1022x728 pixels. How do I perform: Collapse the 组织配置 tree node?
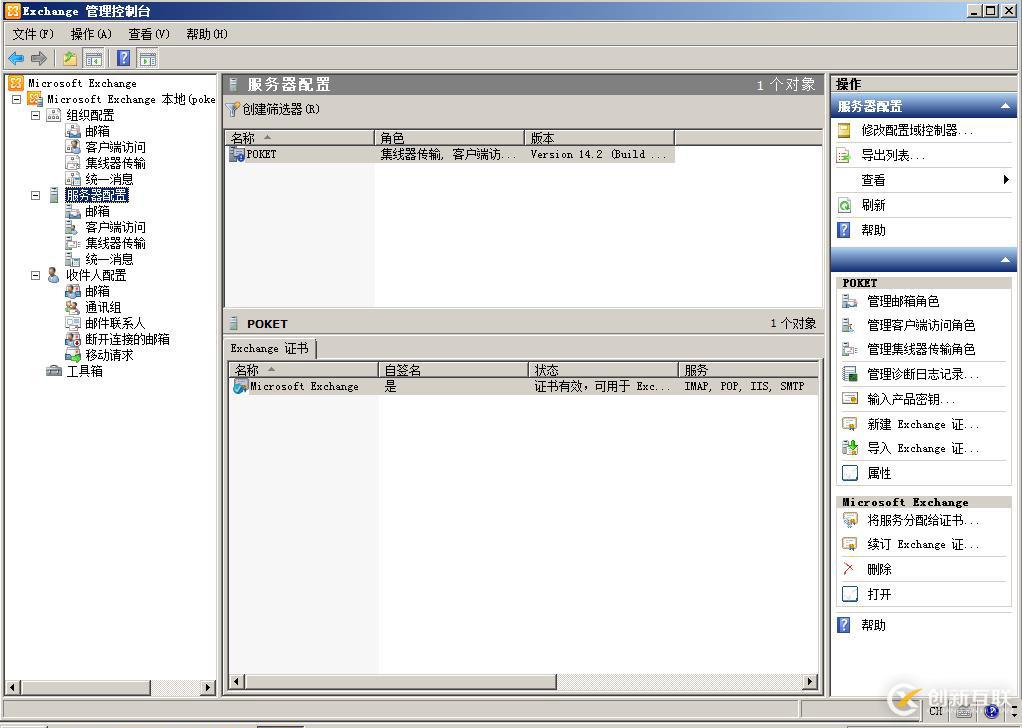point(36,115)
